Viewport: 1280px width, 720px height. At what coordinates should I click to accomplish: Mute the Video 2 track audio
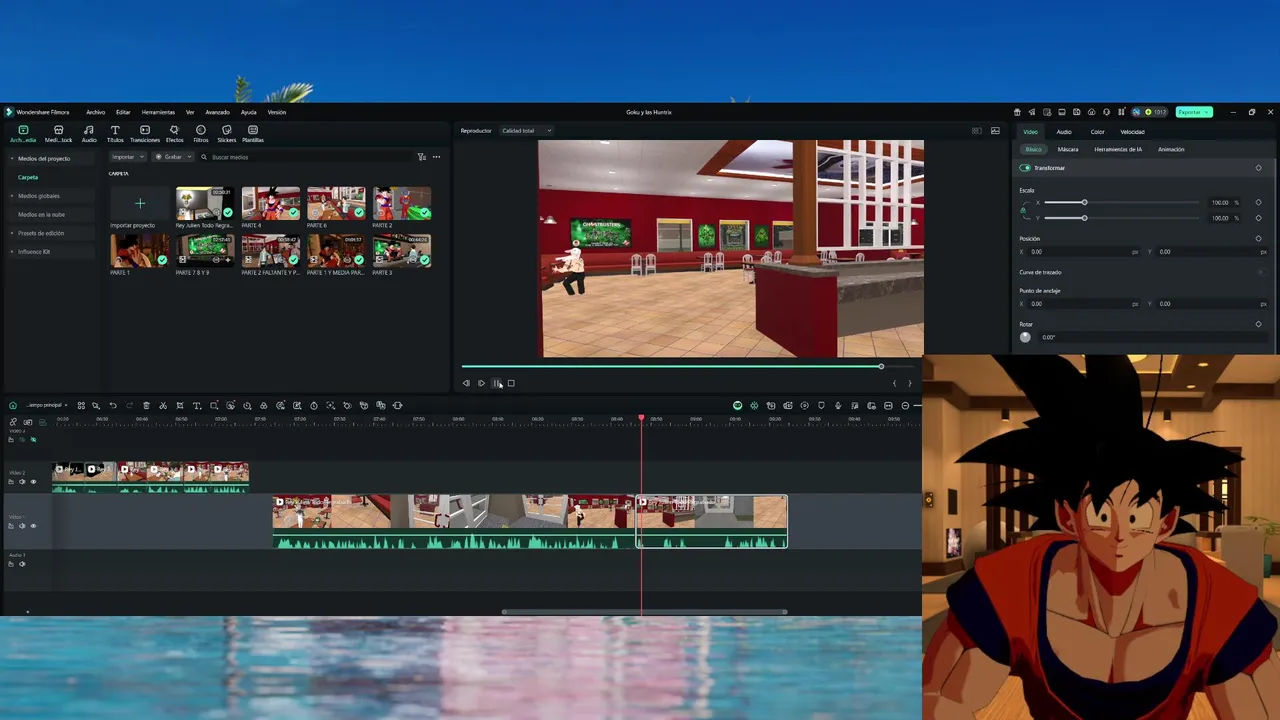[x=22, y=482]
